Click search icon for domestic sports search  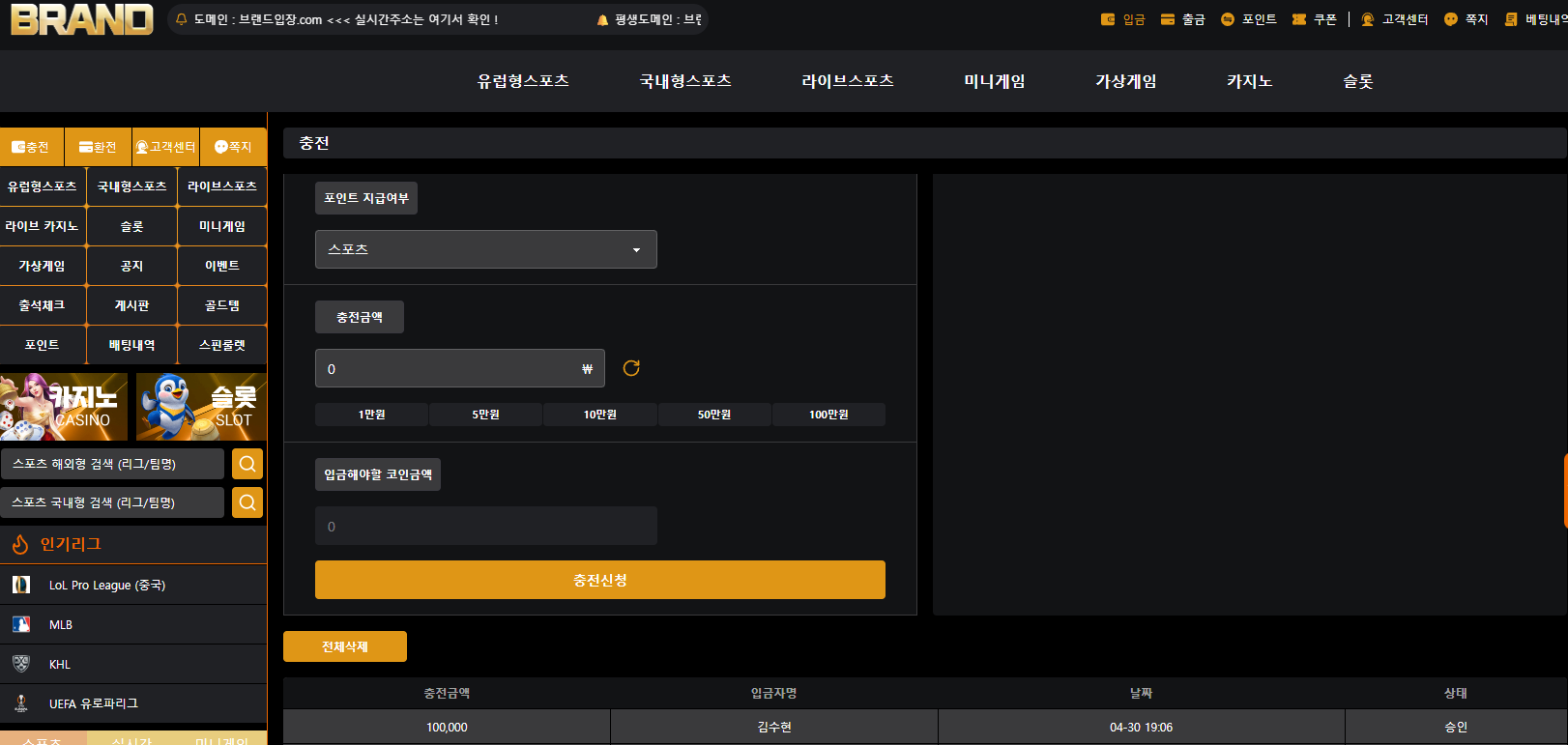point(247,502)
